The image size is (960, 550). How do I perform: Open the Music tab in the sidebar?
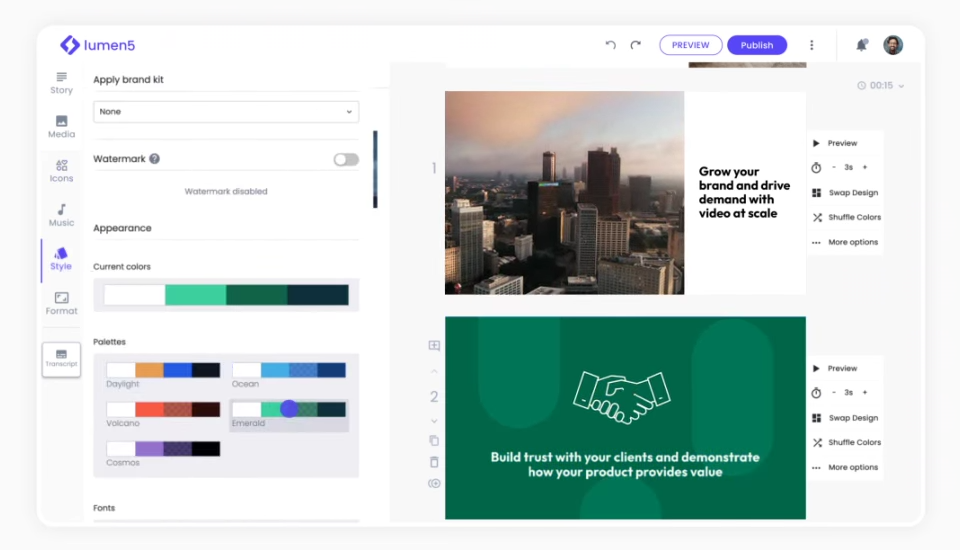coord(61,215)
